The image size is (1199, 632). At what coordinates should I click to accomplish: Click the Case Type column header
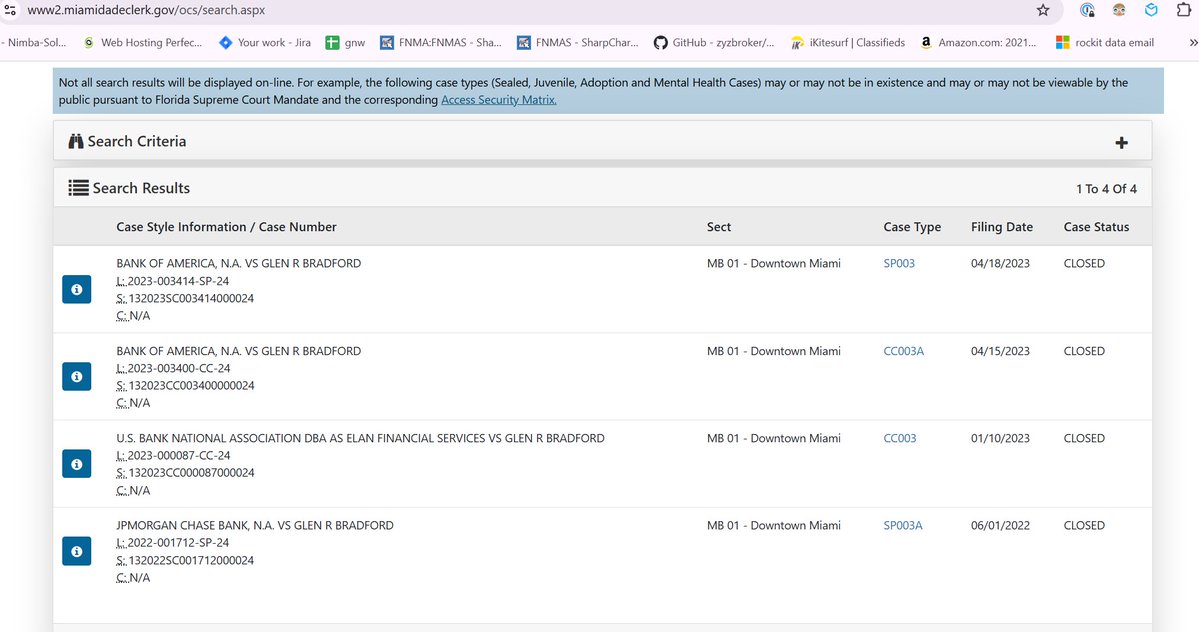click(x=912, y=227)
